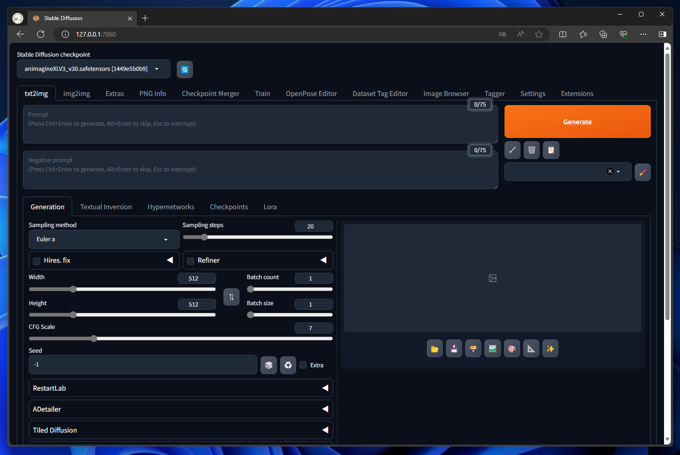
Task: Expand the RestartLab section
Action: [180, 388]
